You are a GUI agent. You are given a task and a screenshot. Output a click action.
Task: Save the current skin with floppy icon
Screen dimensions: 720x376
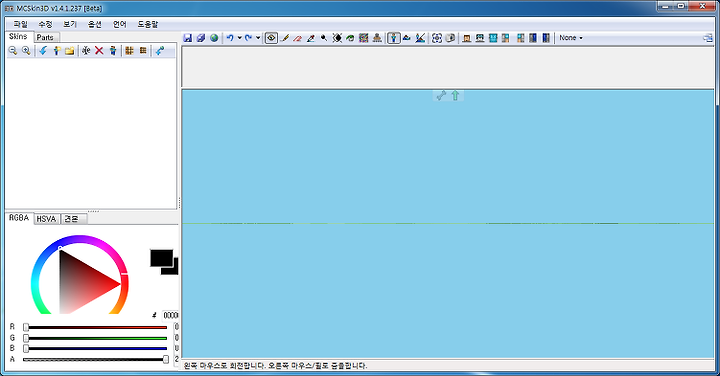(187, 38)
